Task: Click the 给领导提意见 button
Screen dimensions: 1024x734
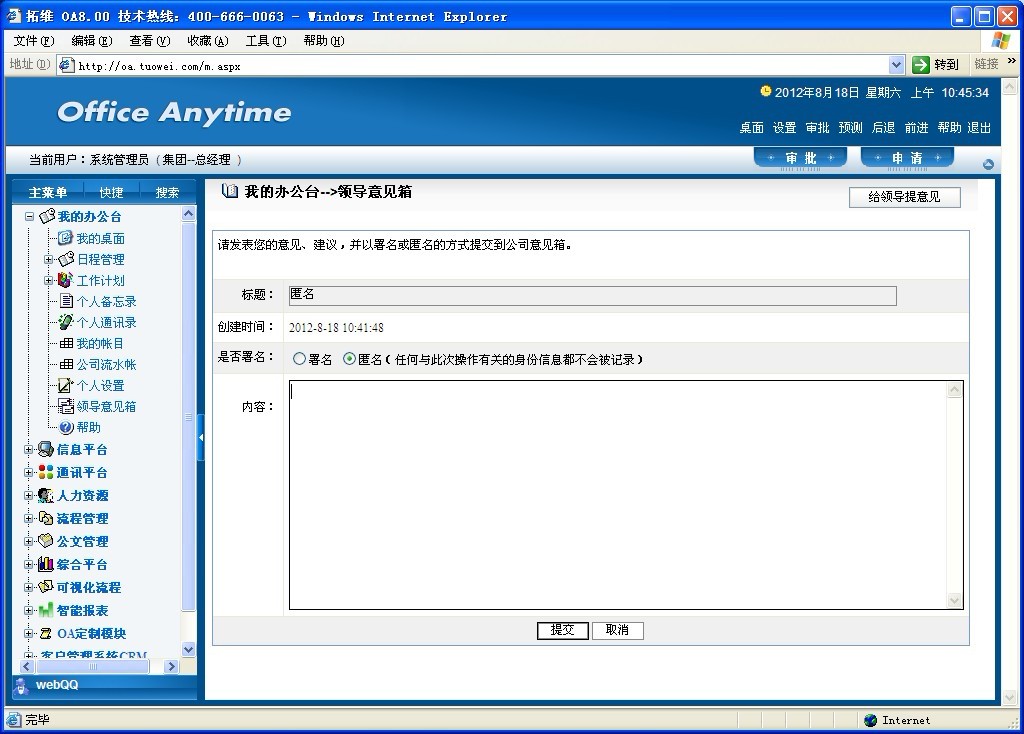Action: tap(904, 197)
